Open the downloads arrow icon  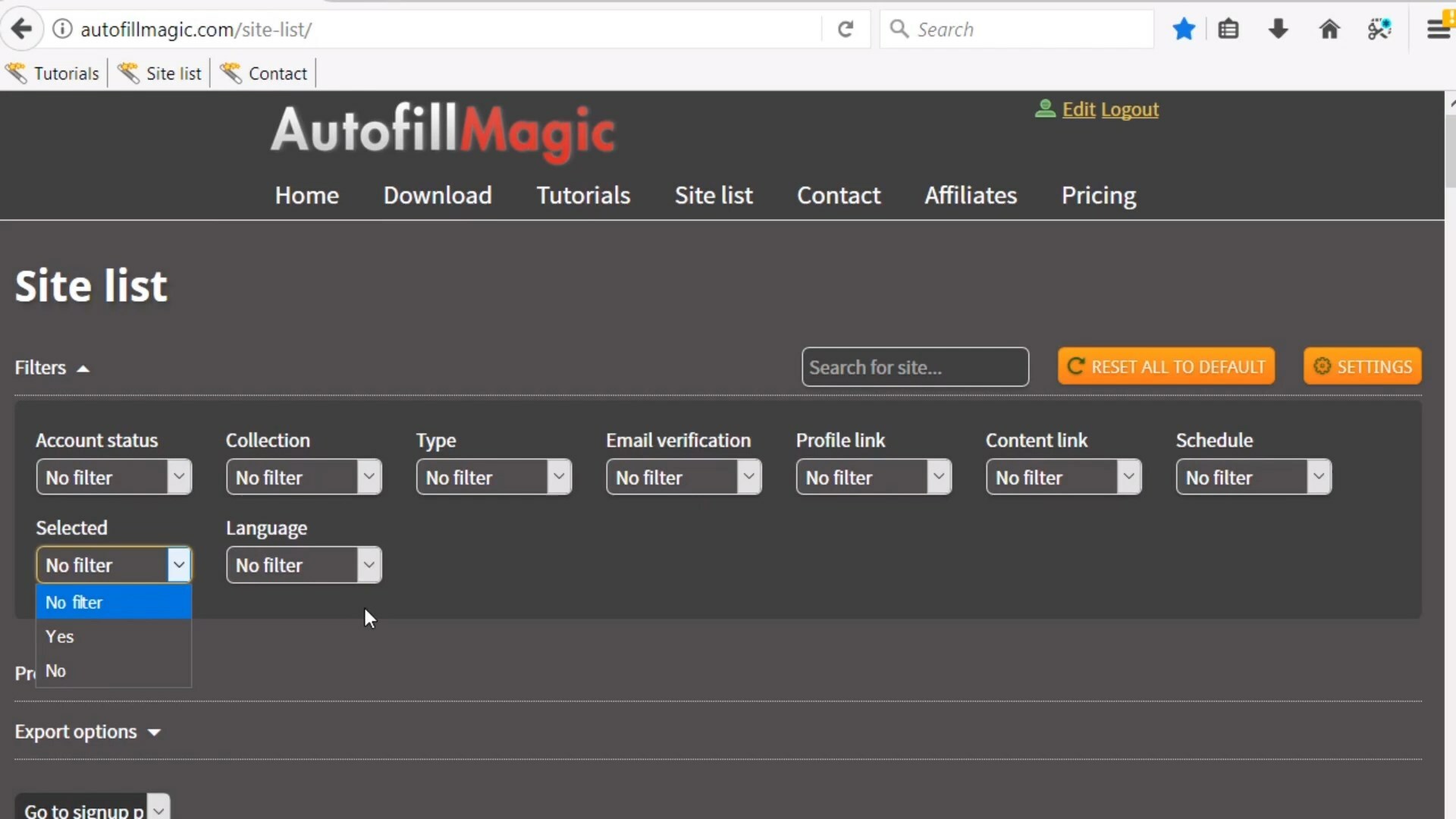pyautogui.click(x=1279, y=29)
